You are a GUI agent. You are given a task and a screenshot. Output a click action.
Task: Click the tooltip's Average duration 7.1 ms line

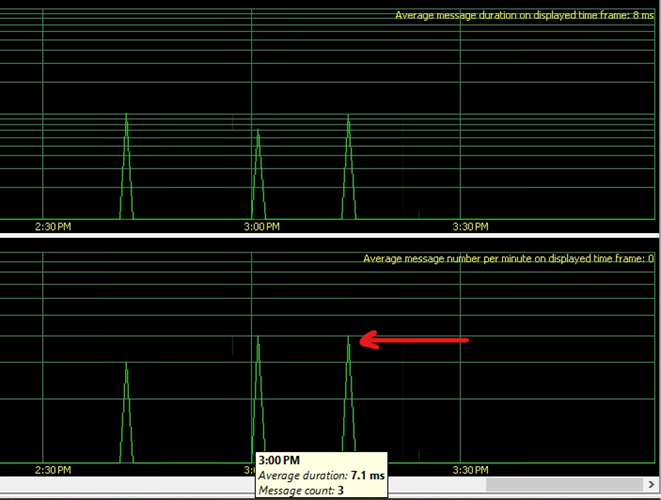tap(321, 476)
